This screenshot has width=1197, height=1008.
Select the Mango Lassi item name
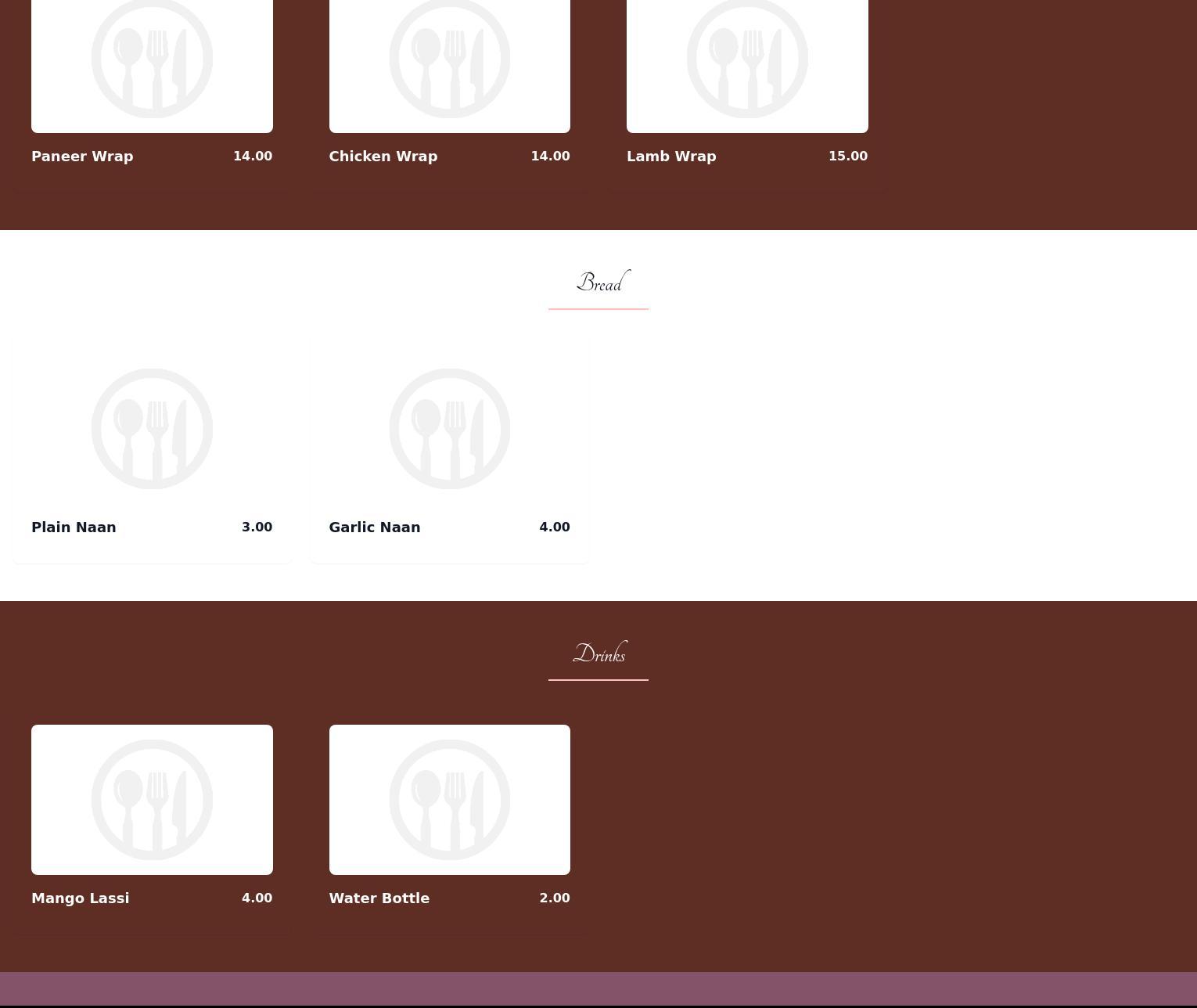coord(80,898)
